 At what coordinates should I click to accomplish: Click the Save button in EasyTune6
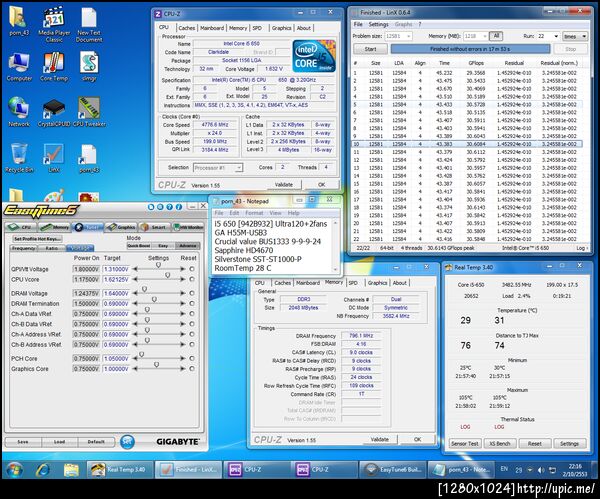coord(23,442)
